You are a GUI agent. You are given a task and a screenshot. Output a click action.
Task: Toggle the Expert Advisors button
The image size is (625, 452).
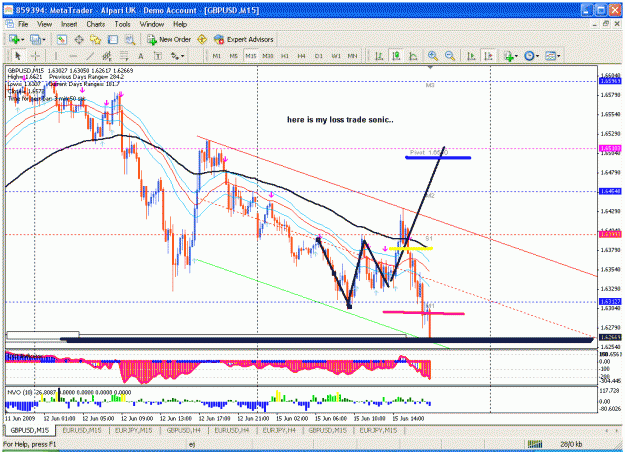coord(244,39)
